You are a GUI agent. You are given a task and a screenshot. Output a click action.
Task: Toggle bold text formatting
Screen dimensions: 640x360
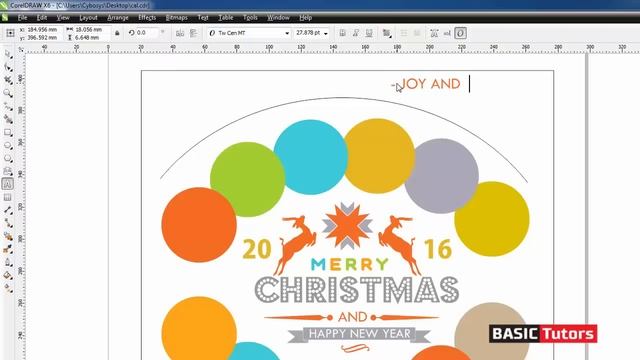[342, 33]
